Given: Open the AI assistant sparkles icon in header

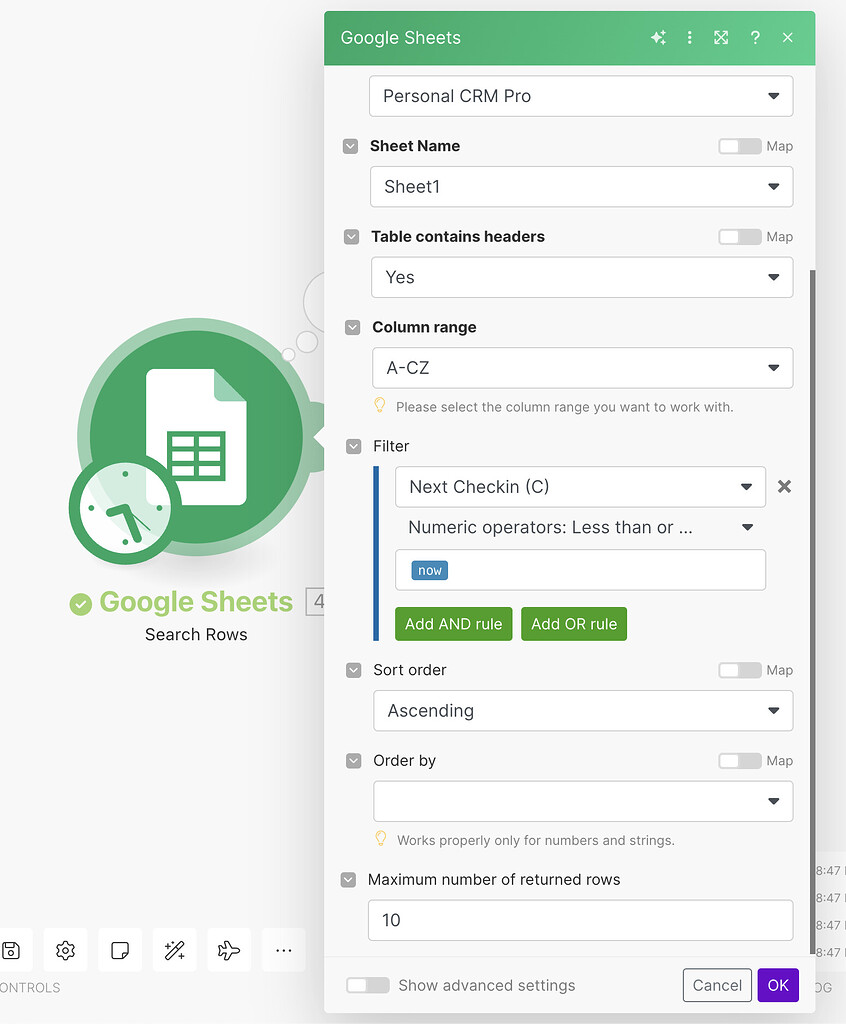Looking at the screenshot, I should point(658,37).
